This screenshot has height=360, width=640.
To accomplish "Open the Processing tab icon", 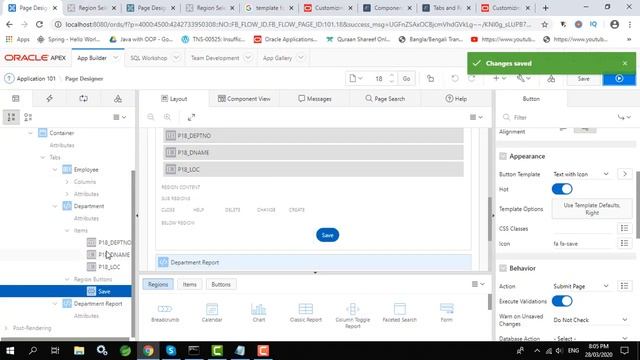I will coord(84,98).
